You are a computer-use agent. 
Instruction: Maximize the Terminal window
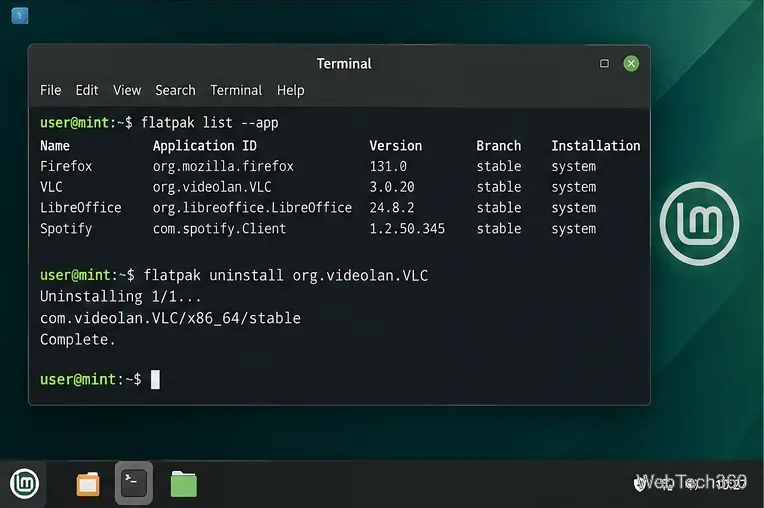(x=604, y=63)
